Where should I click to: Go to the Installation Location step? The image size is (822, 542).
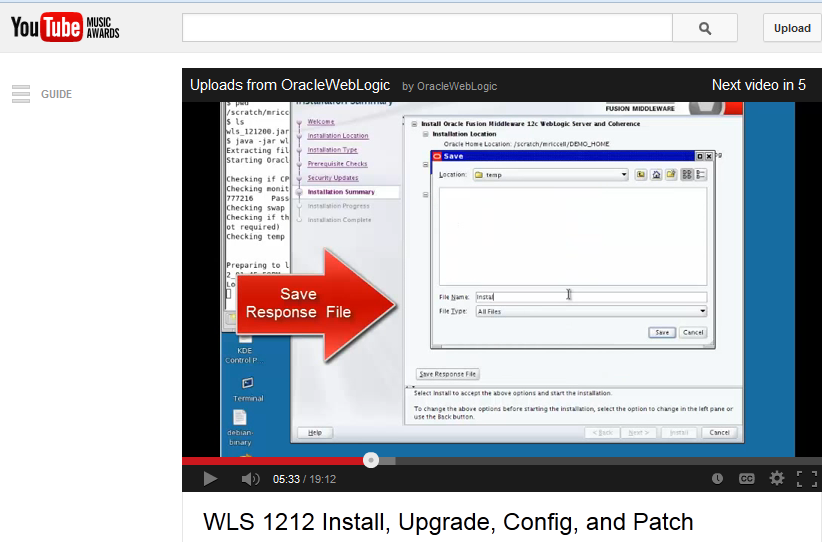click(x=338, y=136)
